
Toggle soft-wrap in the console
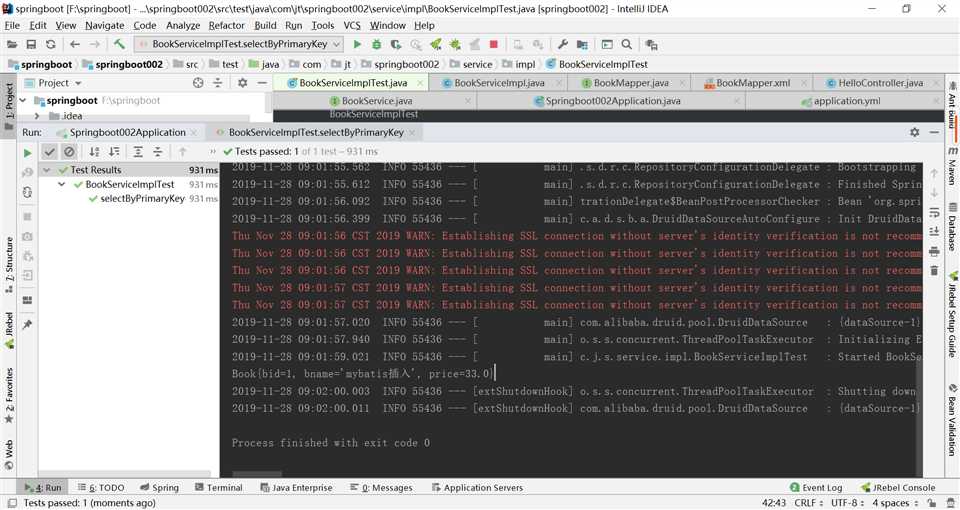tap(934, 212)
